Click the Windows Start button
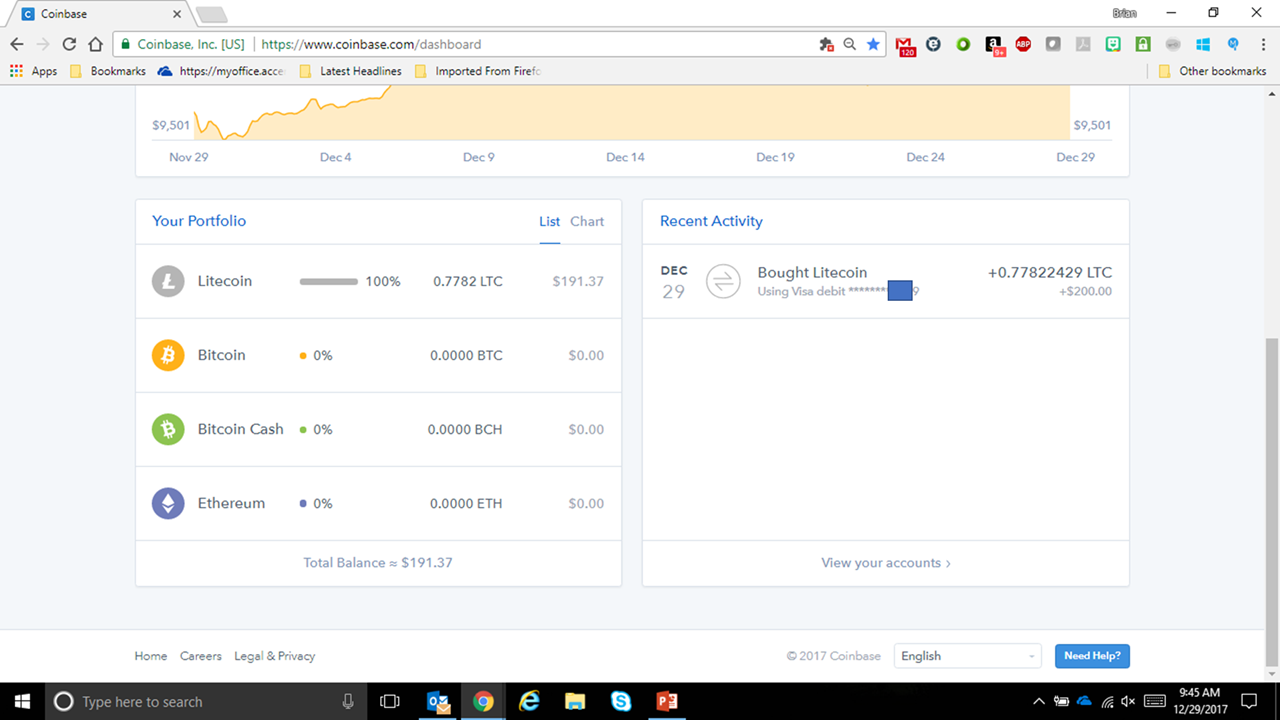Viewport: 1280px width, 720px height. (22, 701)
